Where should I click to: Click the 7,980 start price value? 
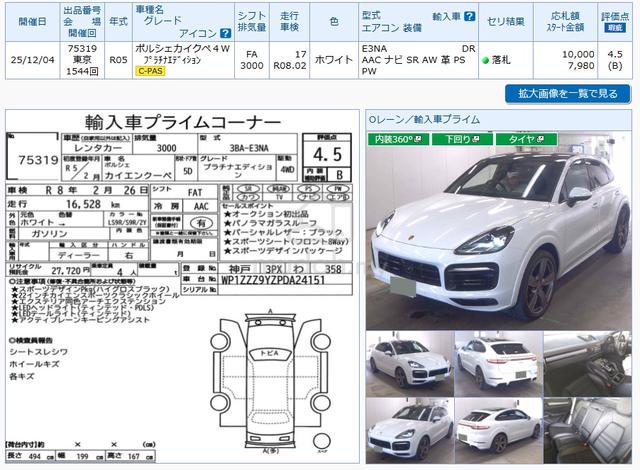click(581, 66)
